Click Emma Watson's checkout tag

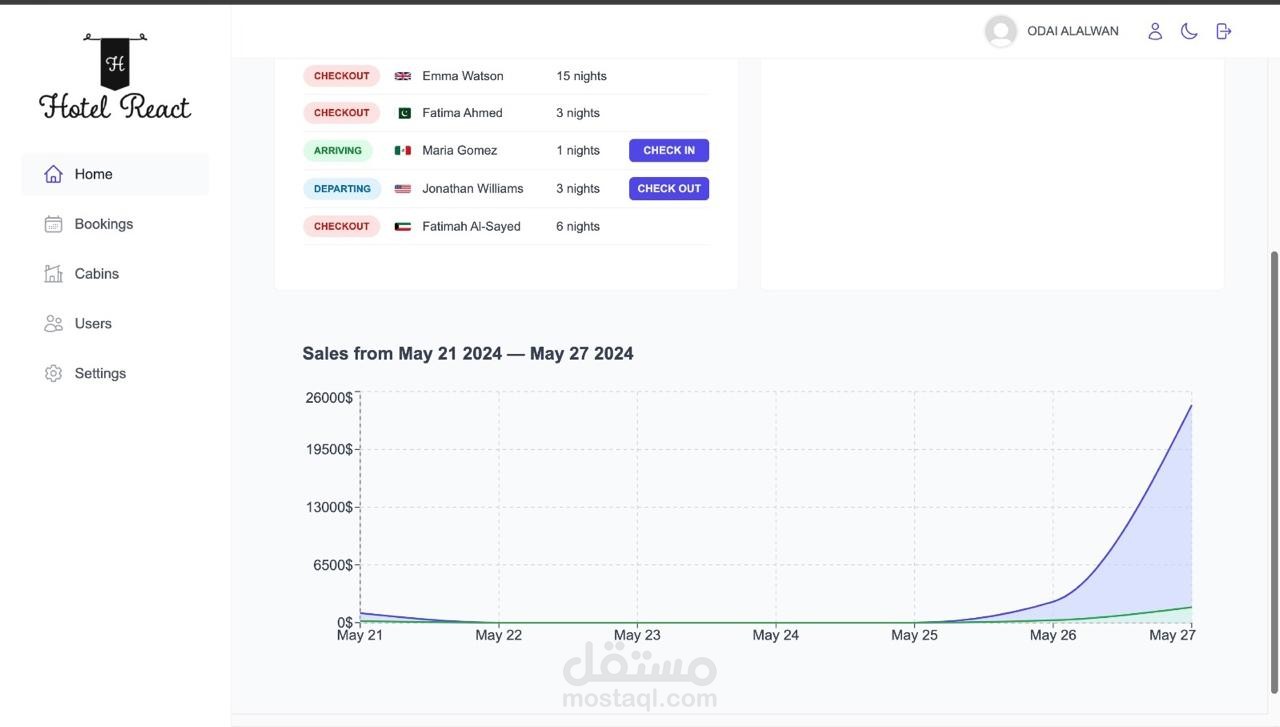[341, 76]
